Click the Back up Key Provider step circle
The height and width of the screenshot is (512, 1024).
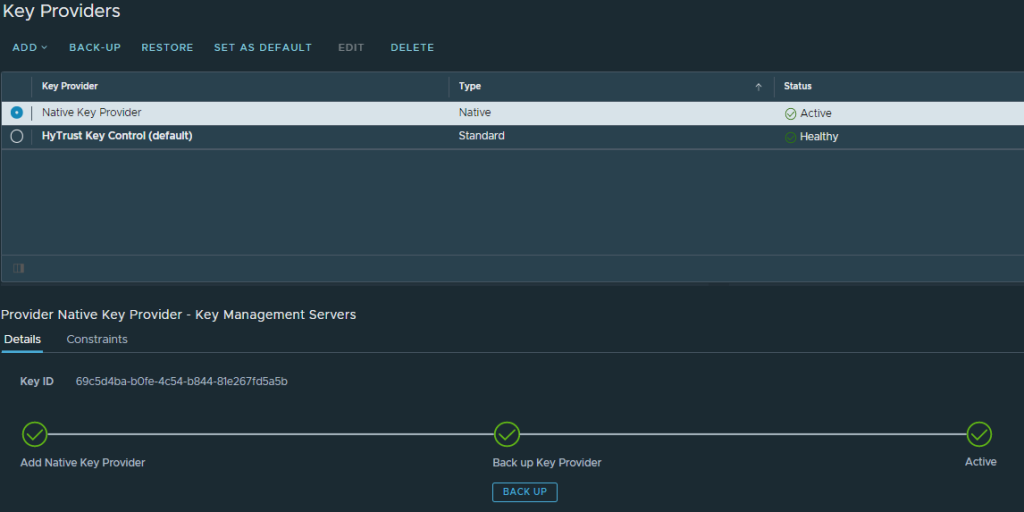[x=507, y=434]
